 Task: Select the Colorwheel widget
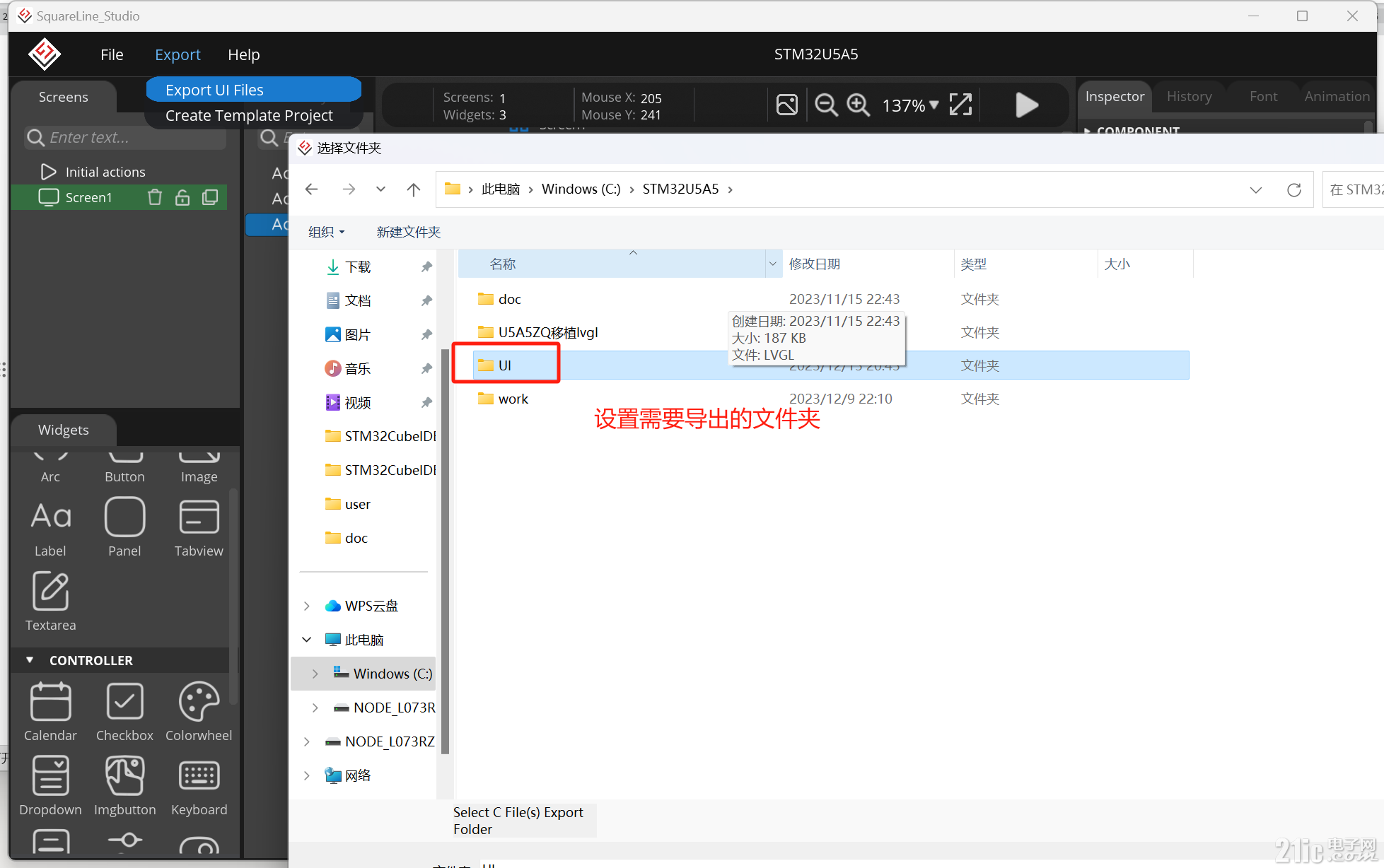199,711
